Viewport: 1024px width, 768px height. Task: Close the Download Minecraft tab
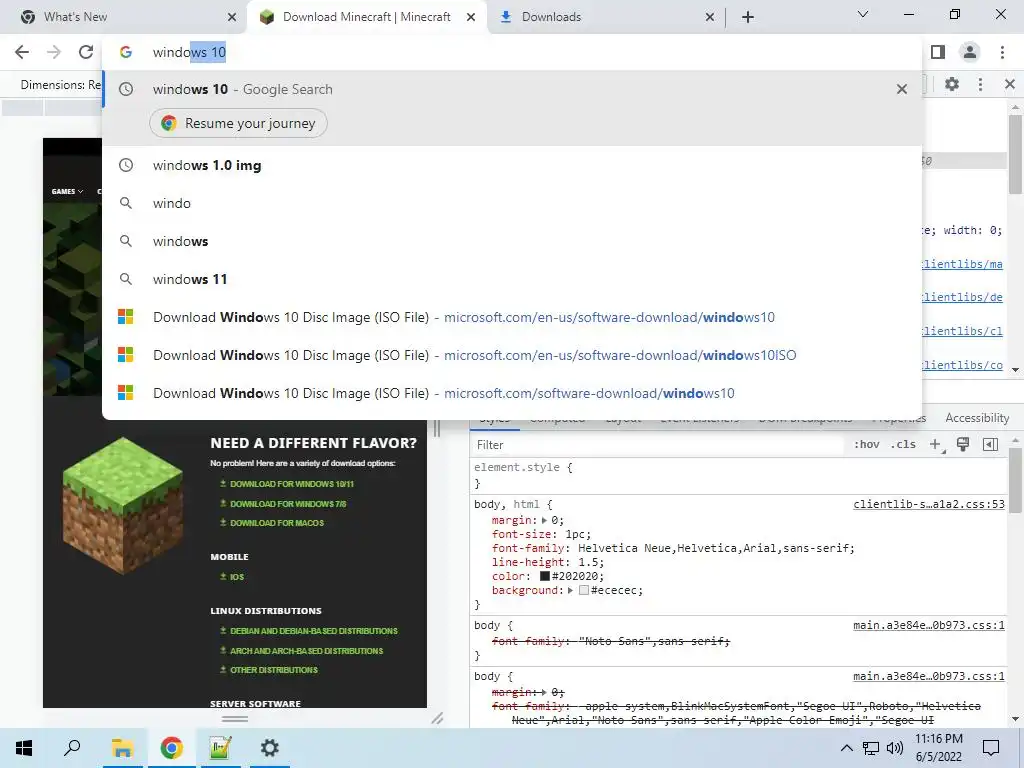(x=471, y=17)
